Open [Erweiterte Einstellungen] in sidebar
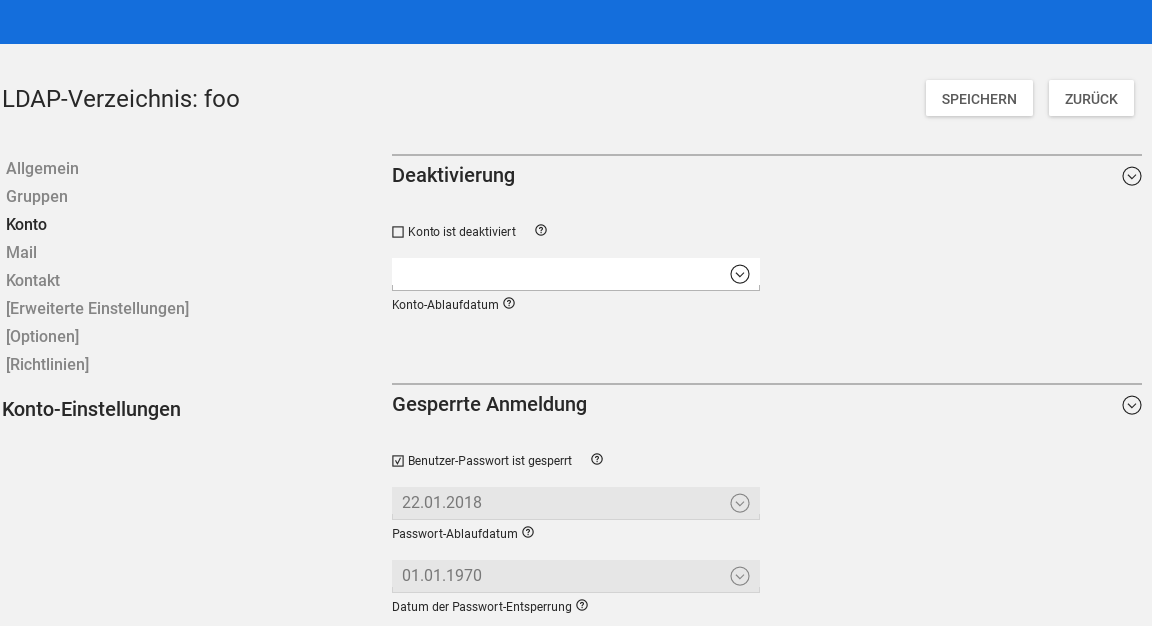 pyautogui.click(x=97, y=309)
